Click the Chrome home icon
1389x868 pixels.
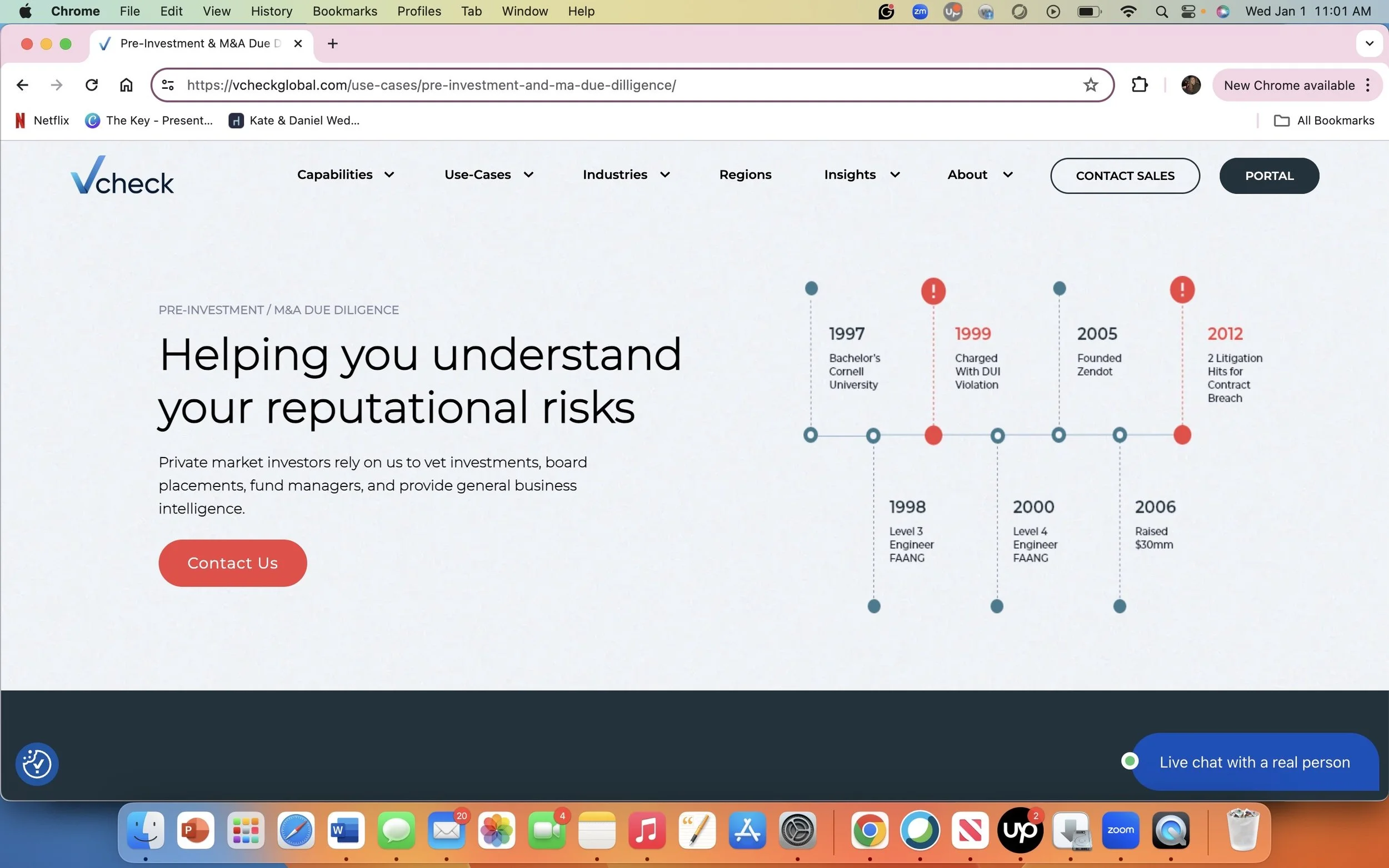[x=126, y=85]
